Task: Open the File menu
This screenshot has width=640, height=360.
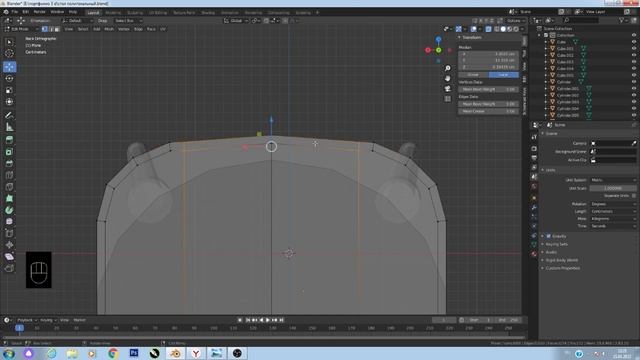Action: [15, 12]
